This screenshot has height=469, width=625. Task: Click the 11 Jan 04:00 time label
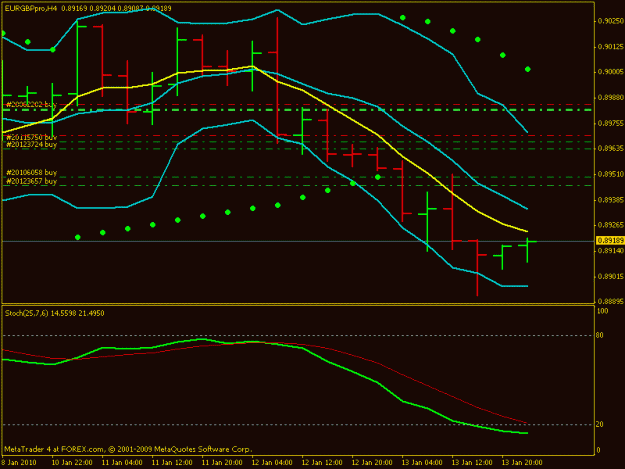[x=122, y=463]
